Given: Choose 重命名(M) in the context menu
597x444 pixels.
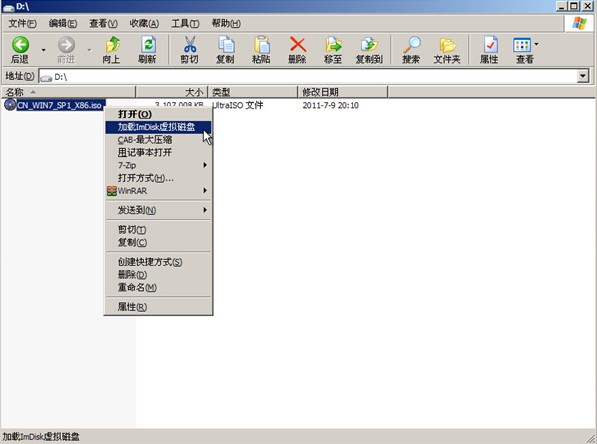Looking at the screenshot, I should (x=158, y=287).
